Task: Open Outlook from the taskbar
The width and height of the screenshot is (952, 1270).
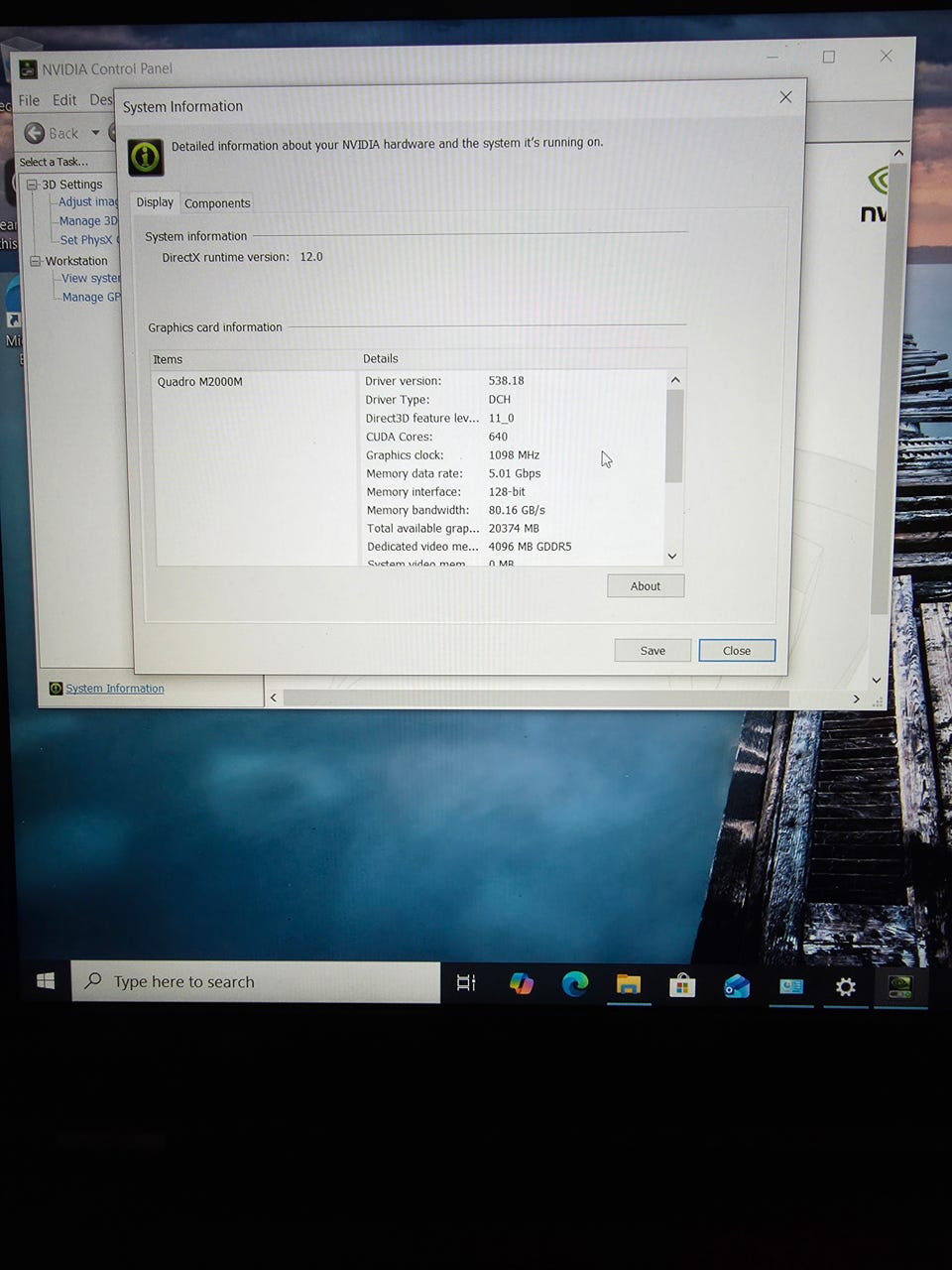Action: coord(737,986)
